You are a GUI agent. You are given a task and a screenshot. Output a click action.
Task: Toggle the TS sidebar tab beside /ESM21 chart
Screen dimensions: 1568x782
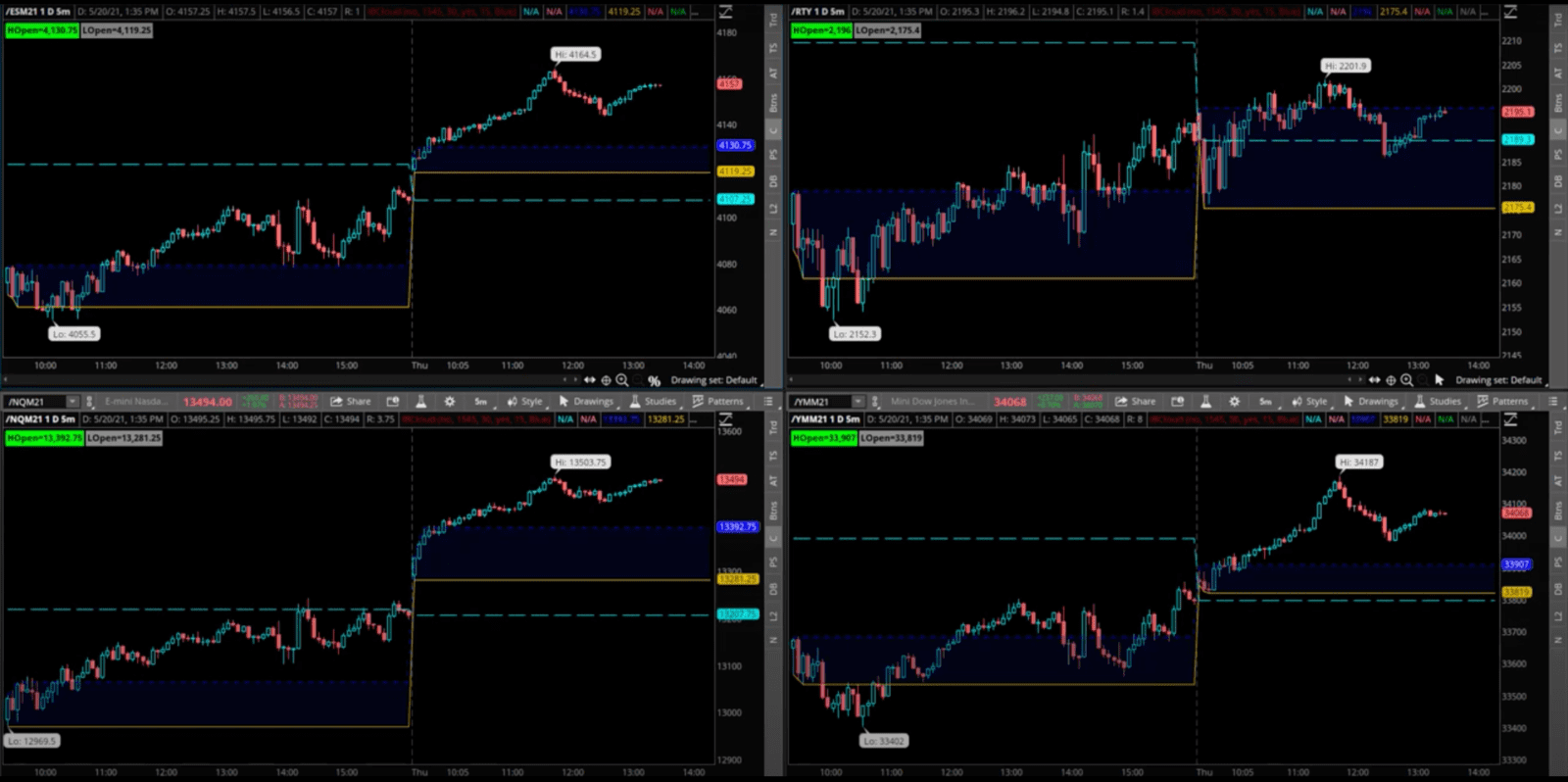(773, 47)
